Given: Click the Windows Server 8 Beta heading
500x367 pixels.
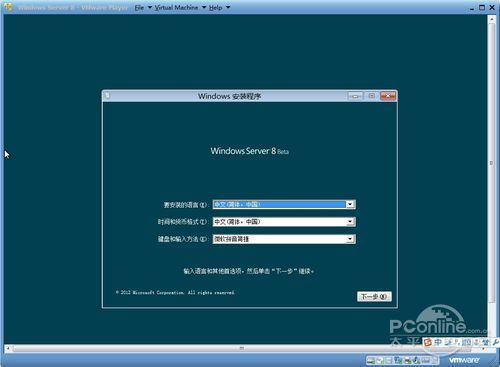Looking at the screenshot, I should tap(249, 151).
